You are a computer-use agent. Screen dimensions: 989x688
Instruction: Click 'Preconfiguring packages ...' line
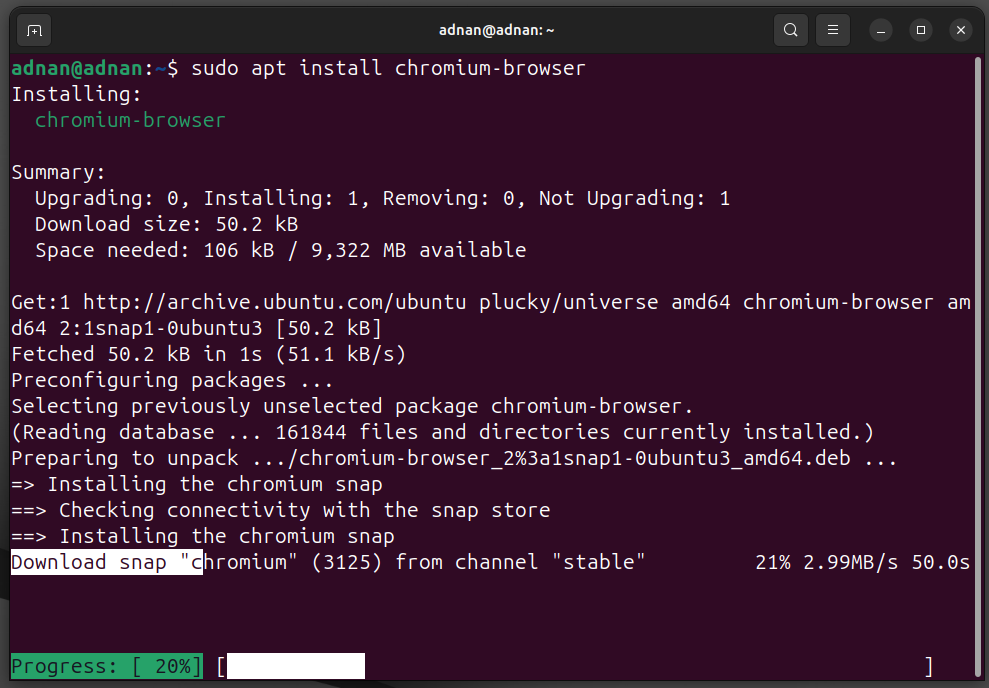pos(172,380)
